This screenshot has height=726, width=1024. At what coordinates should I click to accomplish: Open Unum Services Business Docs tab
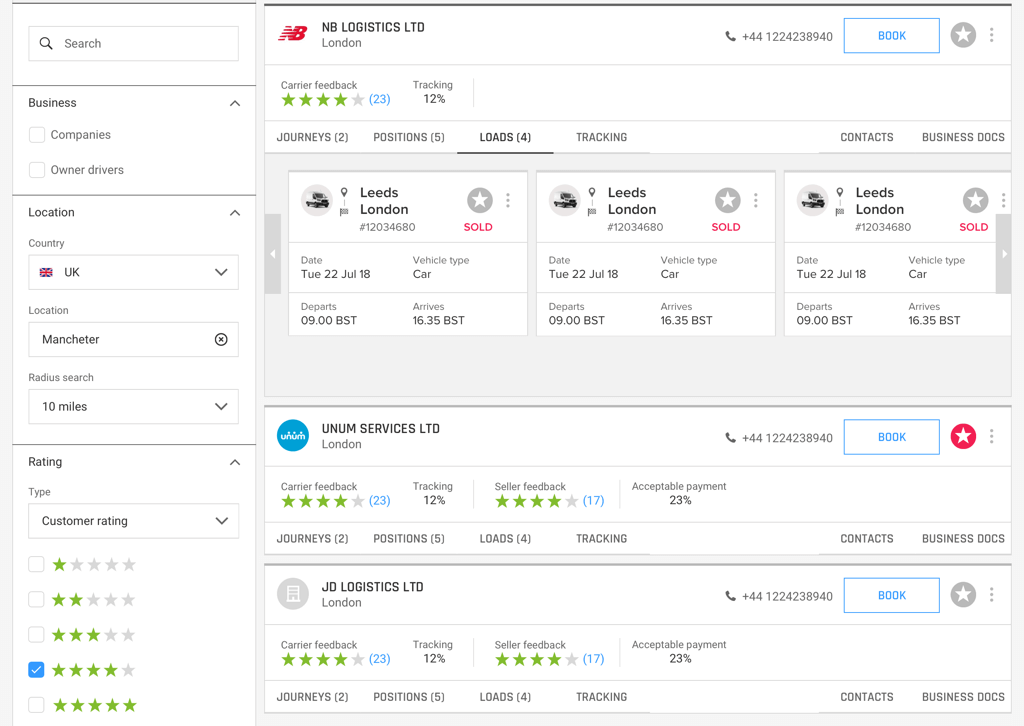tap(963, 539)
